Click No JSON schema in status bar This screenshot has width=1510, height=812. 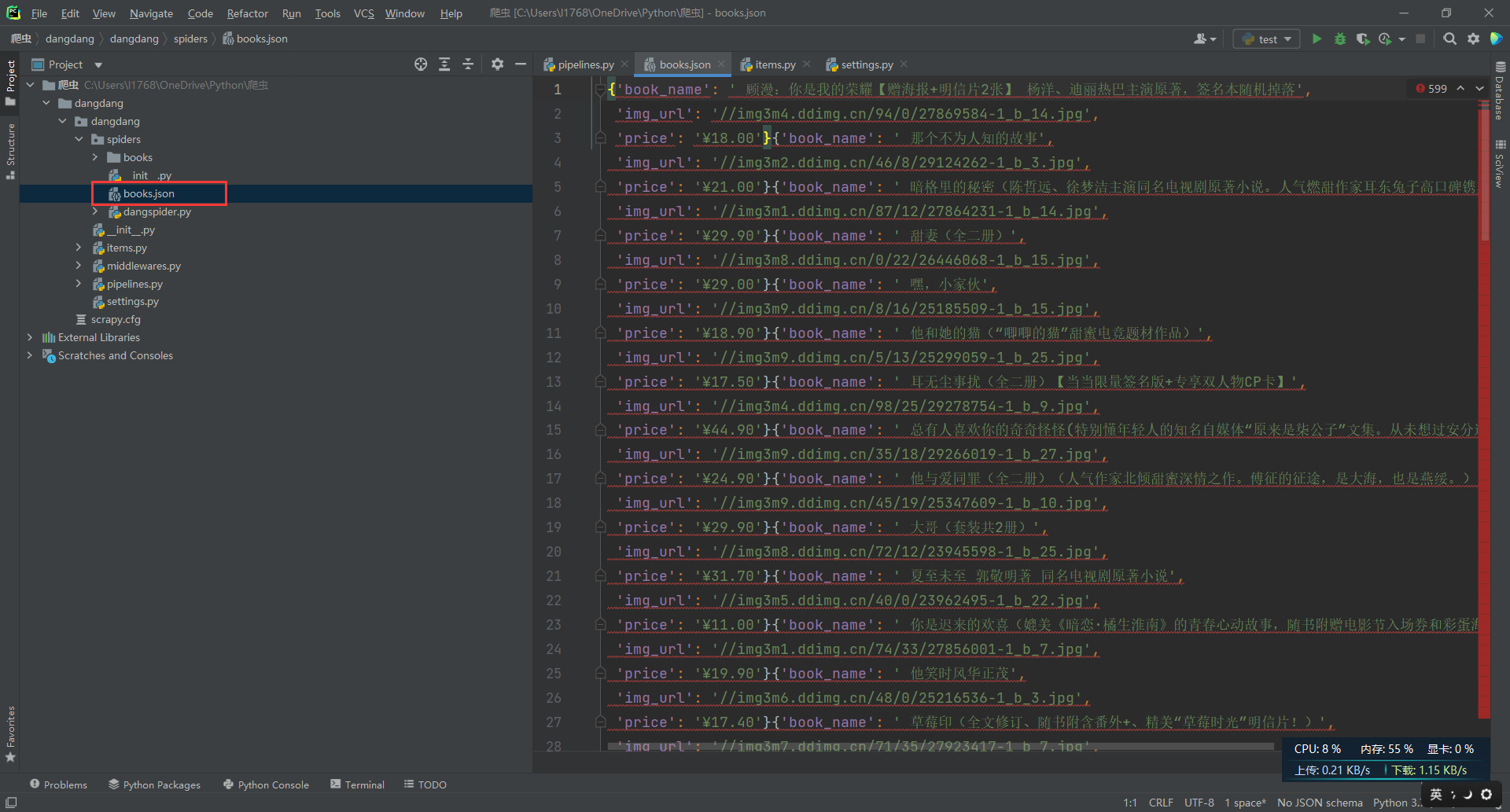[1320, 803]
